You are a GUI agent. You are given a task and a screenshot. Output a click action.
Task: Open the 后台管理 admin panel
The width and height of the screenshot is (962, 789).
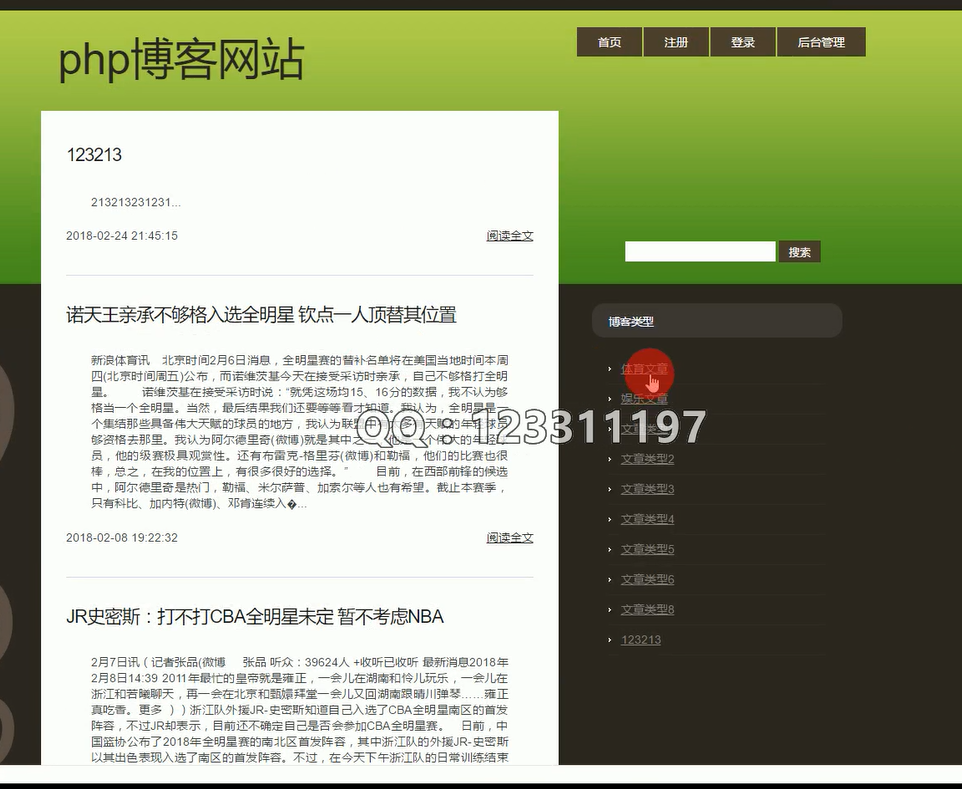pyautogui.click(x=822, y=42)
